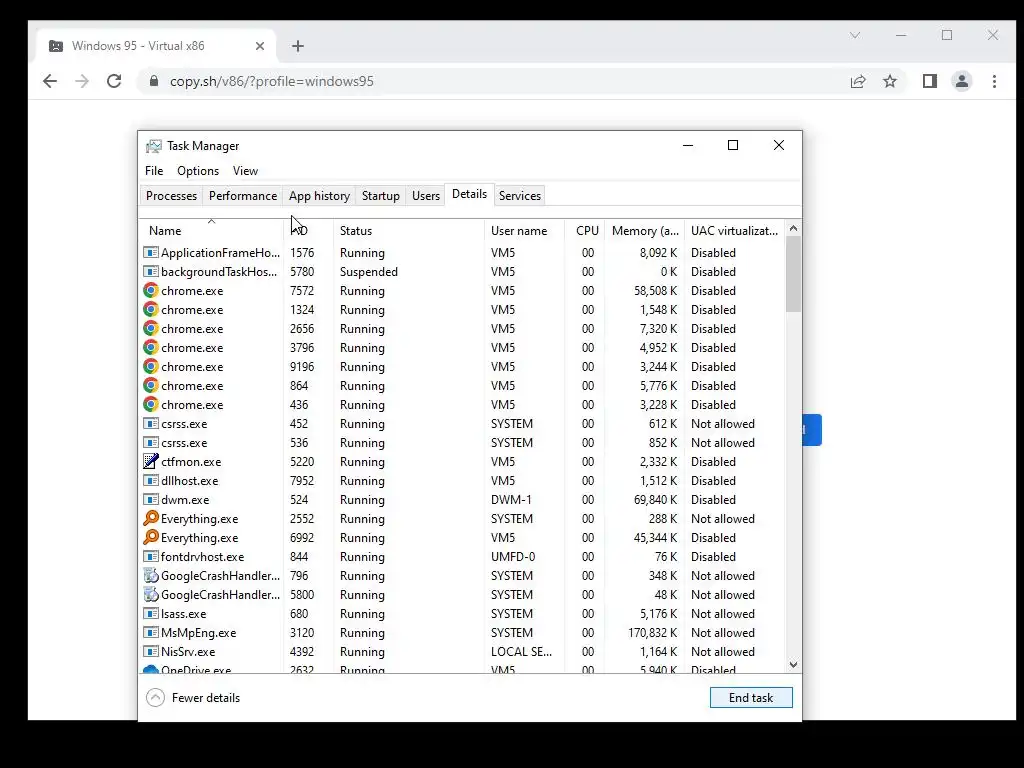The image size is (1024, 768).
Task: Click Everything.exe icon with PID 6992
Action: tap(151, 537)
